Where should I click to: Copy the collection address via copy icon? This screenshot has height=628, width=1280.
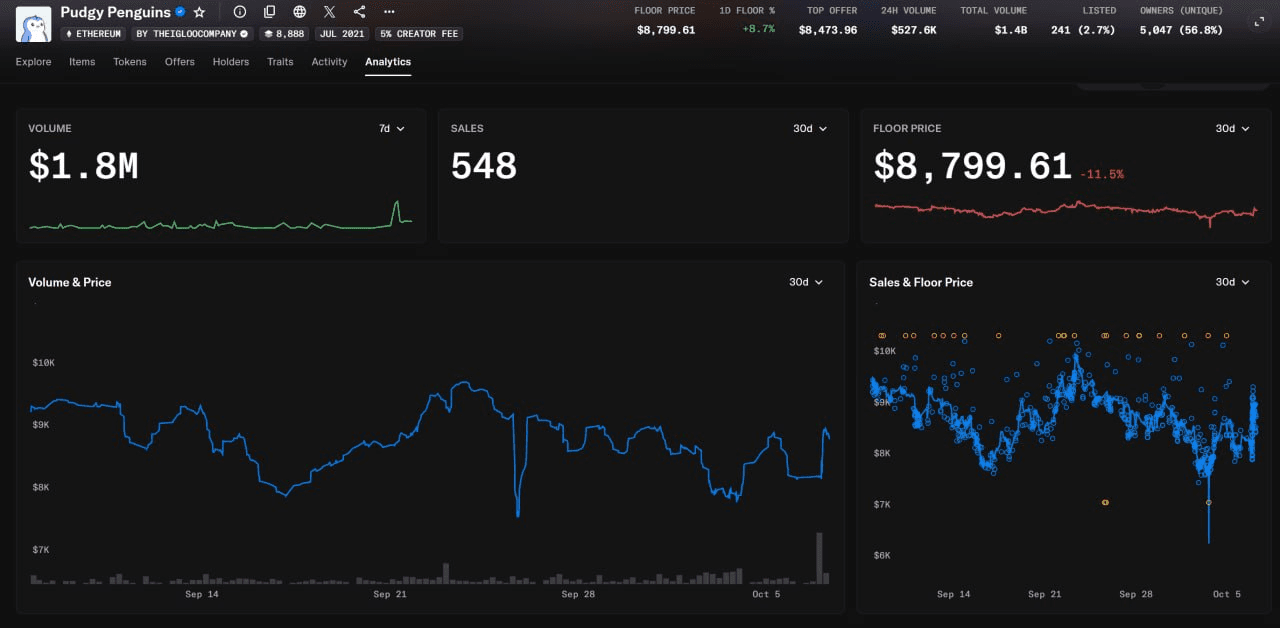click(270, 12)
